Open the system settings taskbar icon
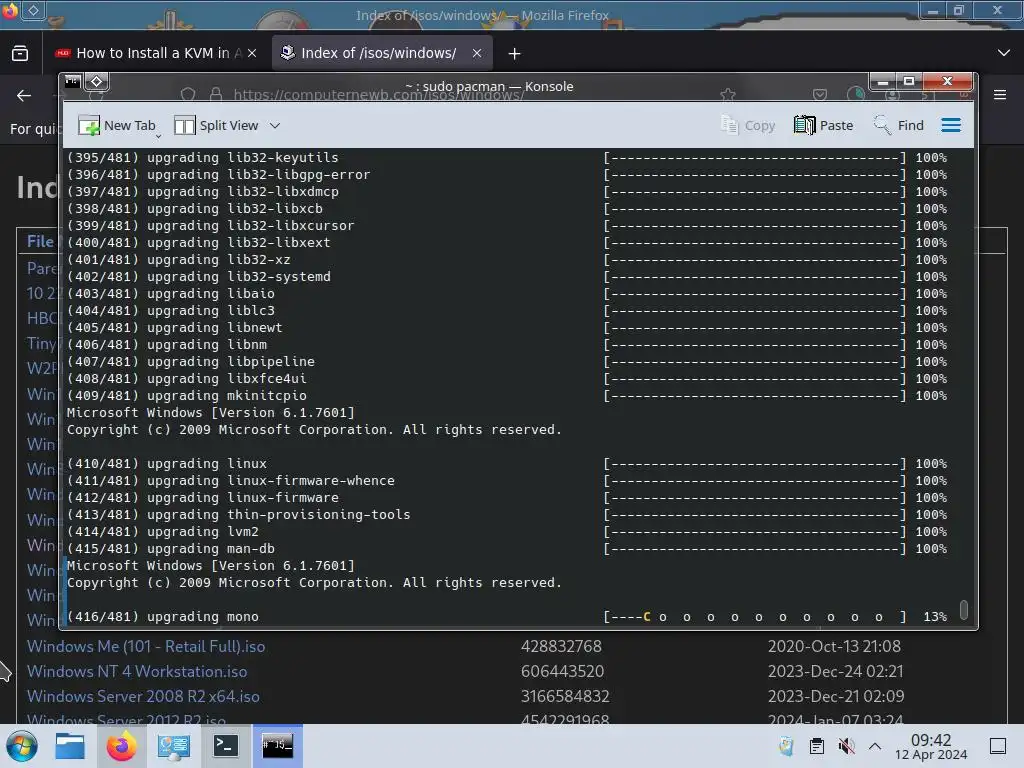The width and height of the screenshot is (1024, 768). pyautogui.click(x=173, y=746)
